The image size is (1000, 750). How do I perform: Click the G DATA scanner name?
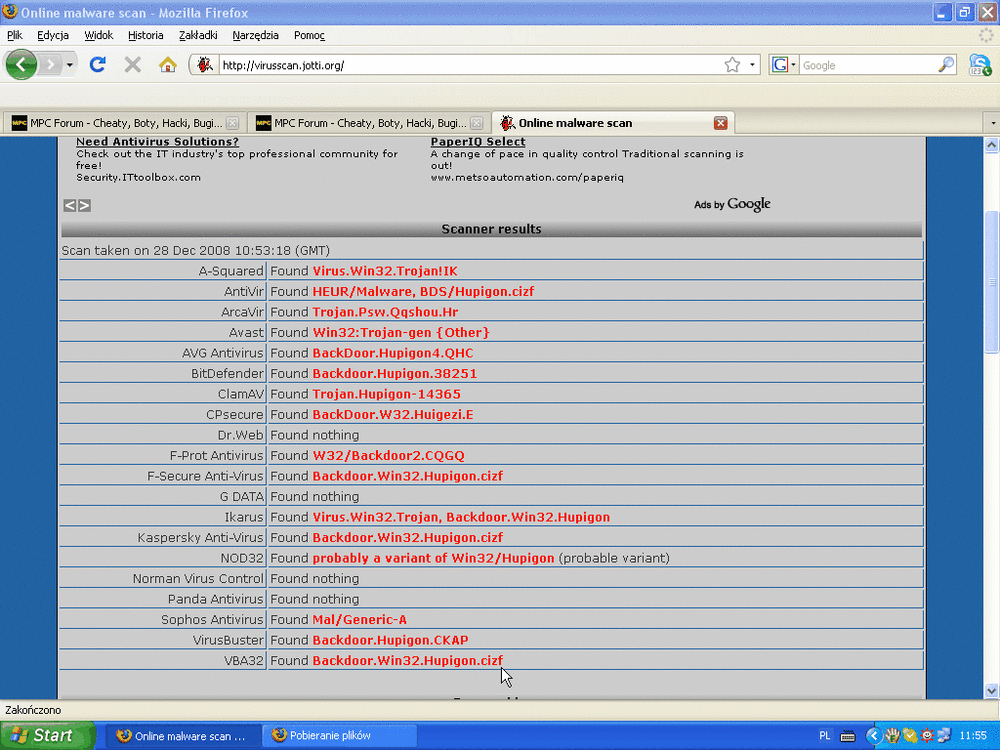pos(242,496)
